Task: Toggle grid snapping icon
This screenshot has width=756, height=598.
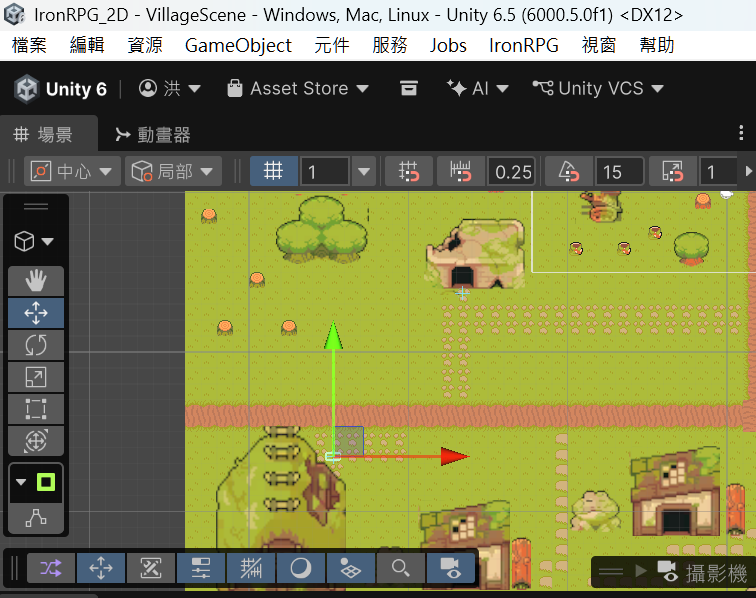Action: point(408,171)
